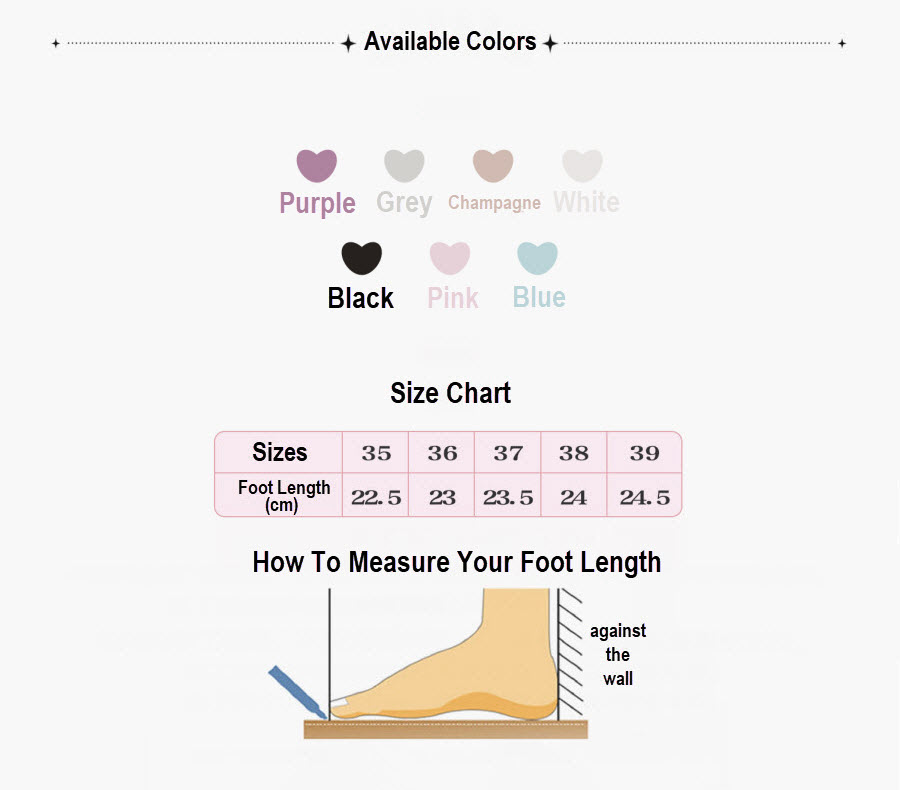Select size 37 column header

[508, 452]
